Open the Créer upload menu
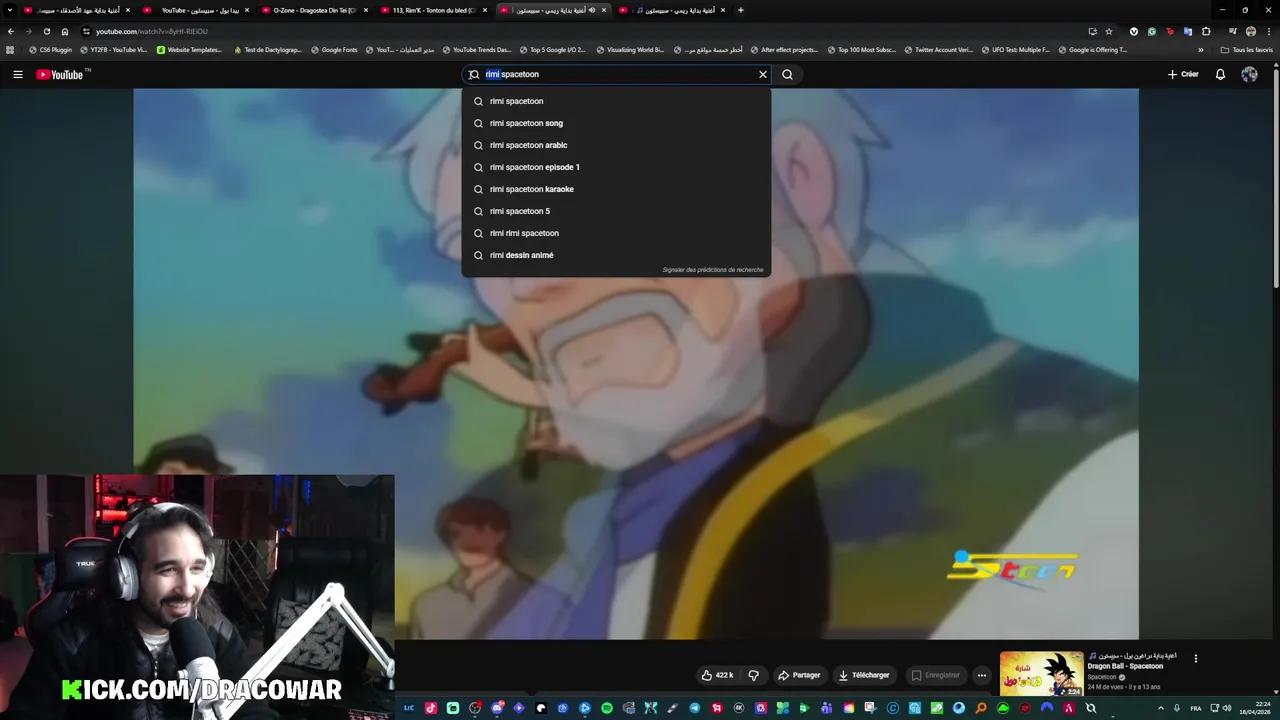Image resolution: width=1280 pixels, height=720 pixels. click(x=1183, y=74)
